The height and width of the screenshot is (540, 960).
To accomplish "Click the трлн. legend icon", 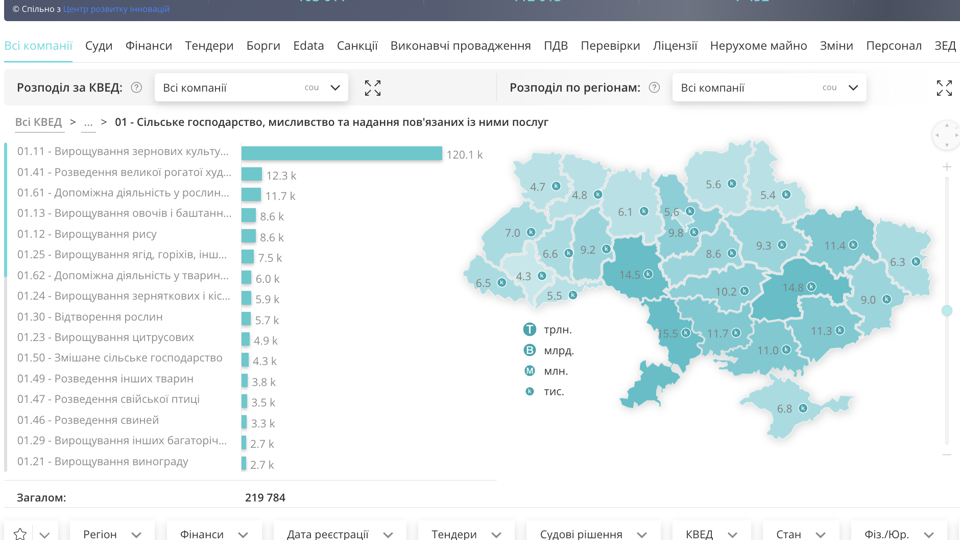I will click(530, 329).
